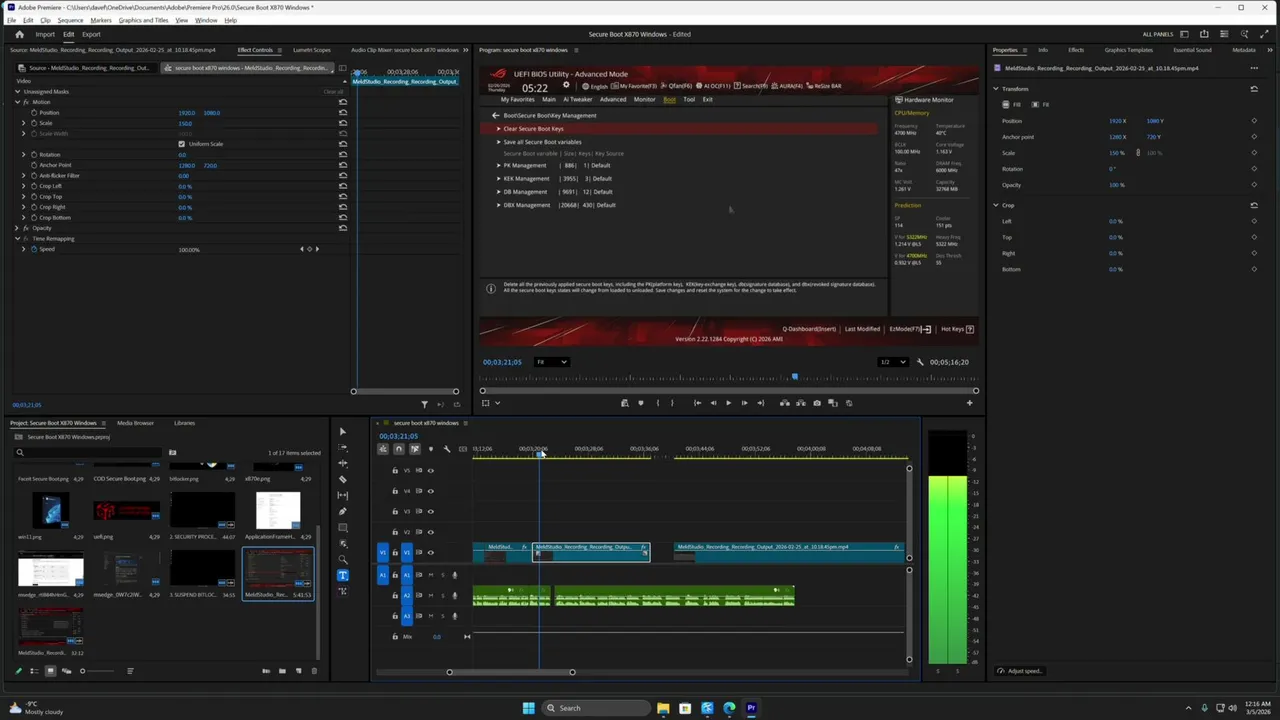Toggle A1 voice-over record microphone
Viewport: 1280px width, 720px height.
click(455, 575)
